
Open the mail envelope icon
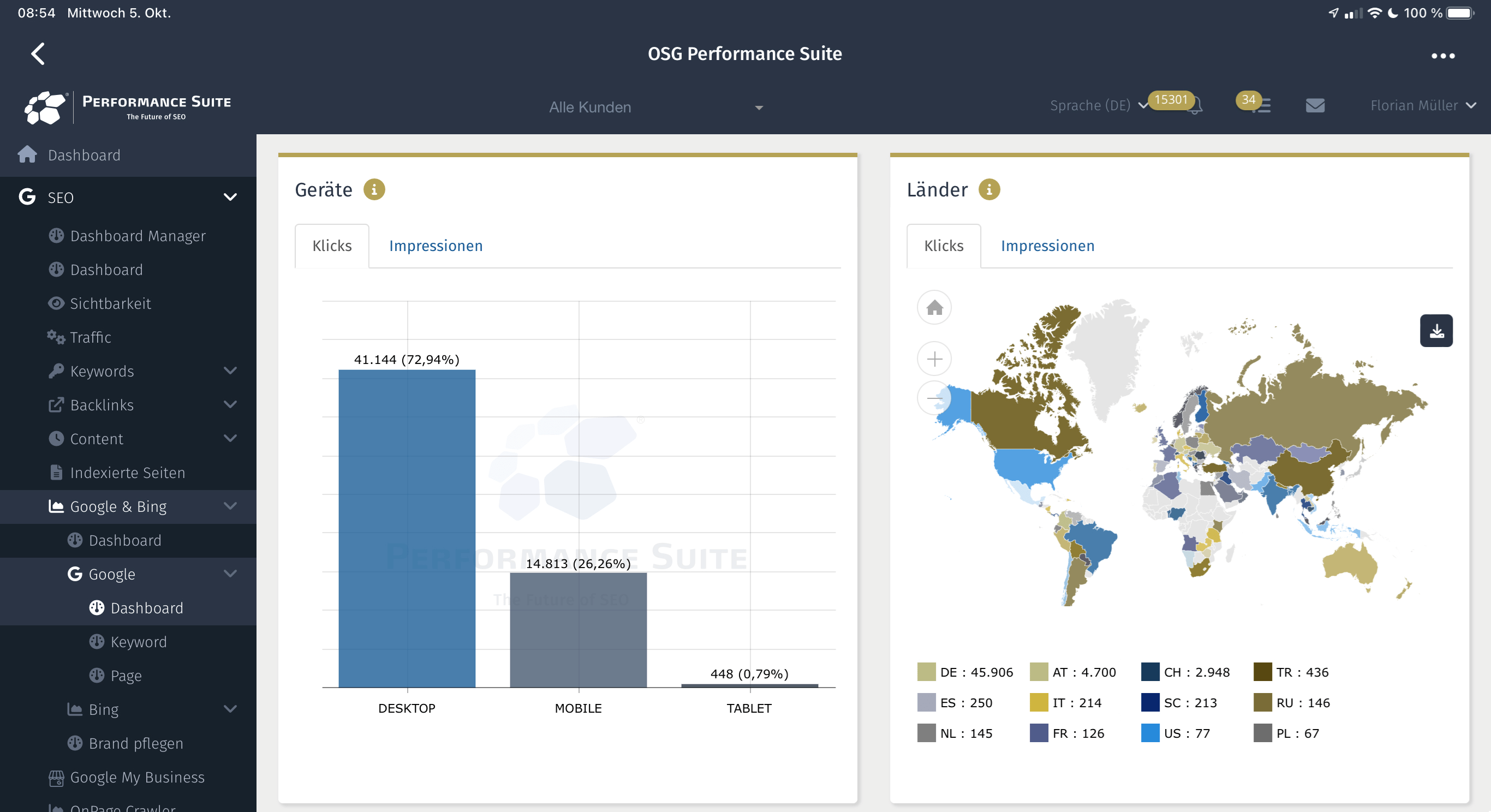coord(1315,105)
